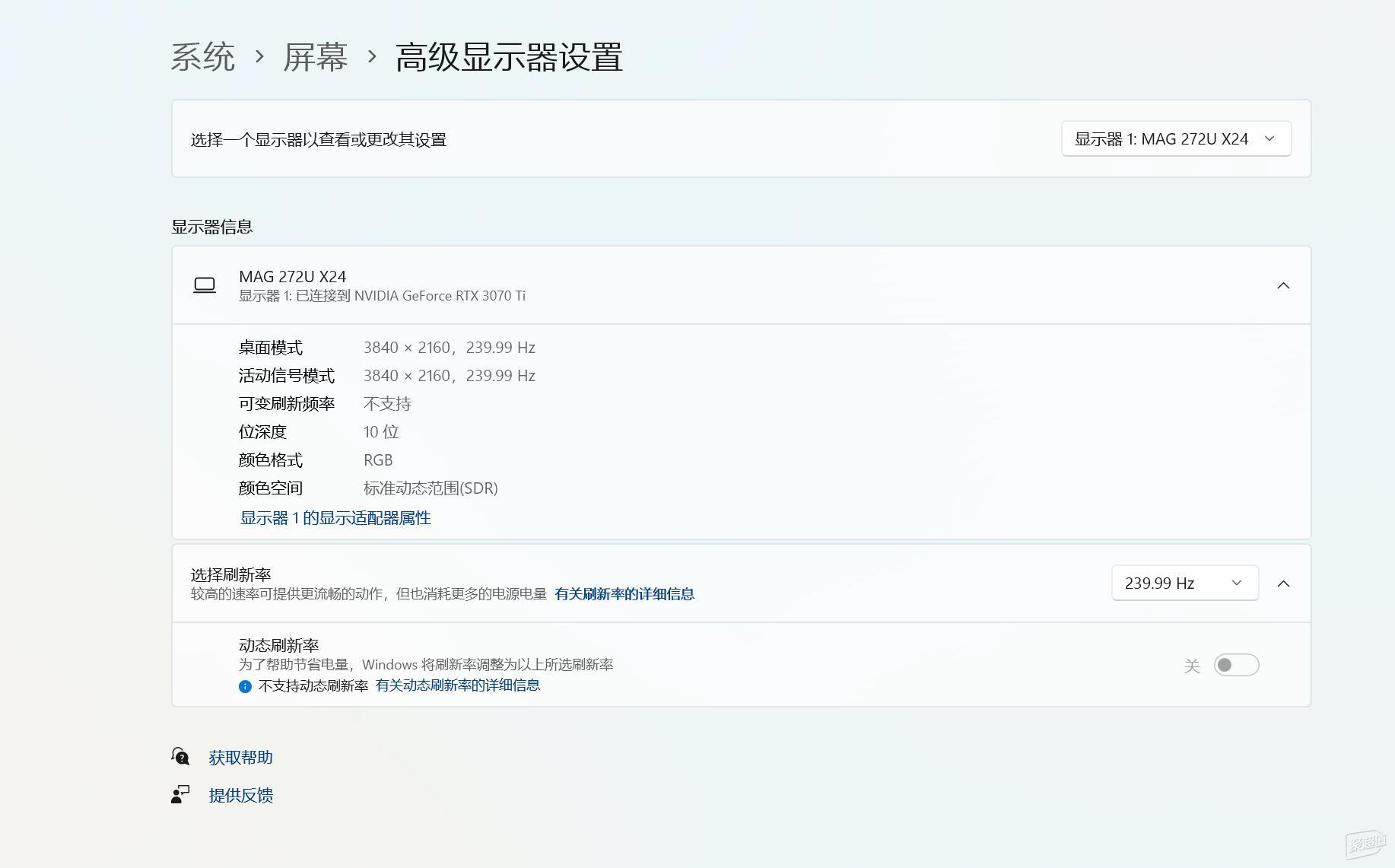Click the 动态刷新率 heading text
1395x868 pixels.
(x=278, y=645)
